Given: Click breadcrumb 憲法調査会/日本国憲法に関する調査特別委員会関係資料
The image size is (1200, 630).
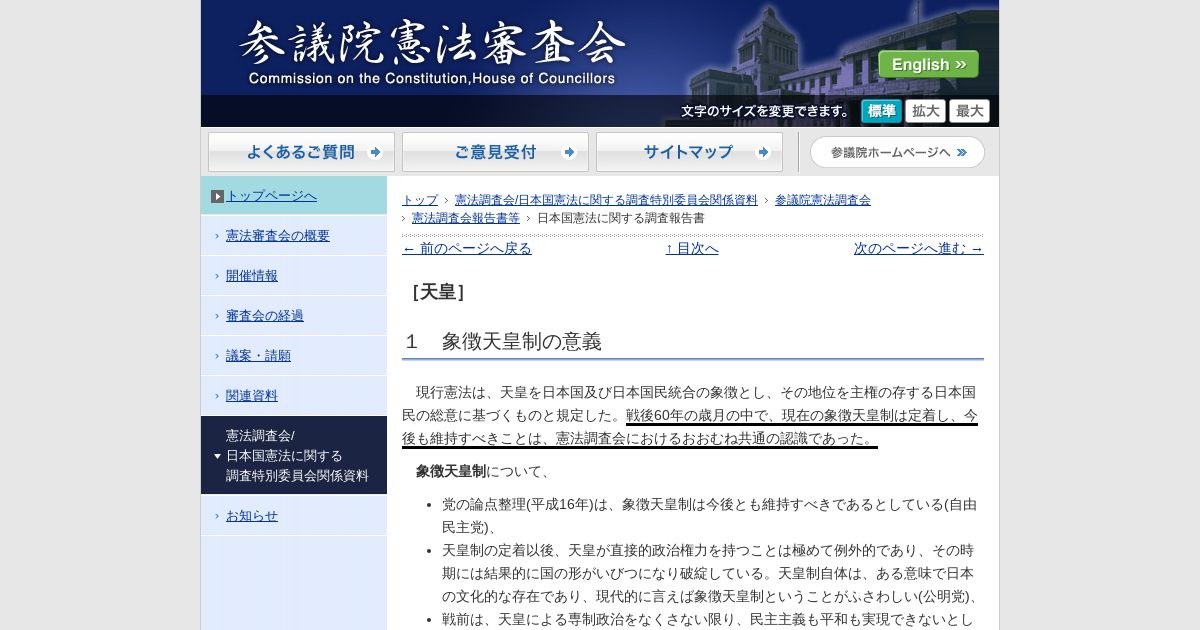Looking at the screenshot, I should [x=606, y=200].
